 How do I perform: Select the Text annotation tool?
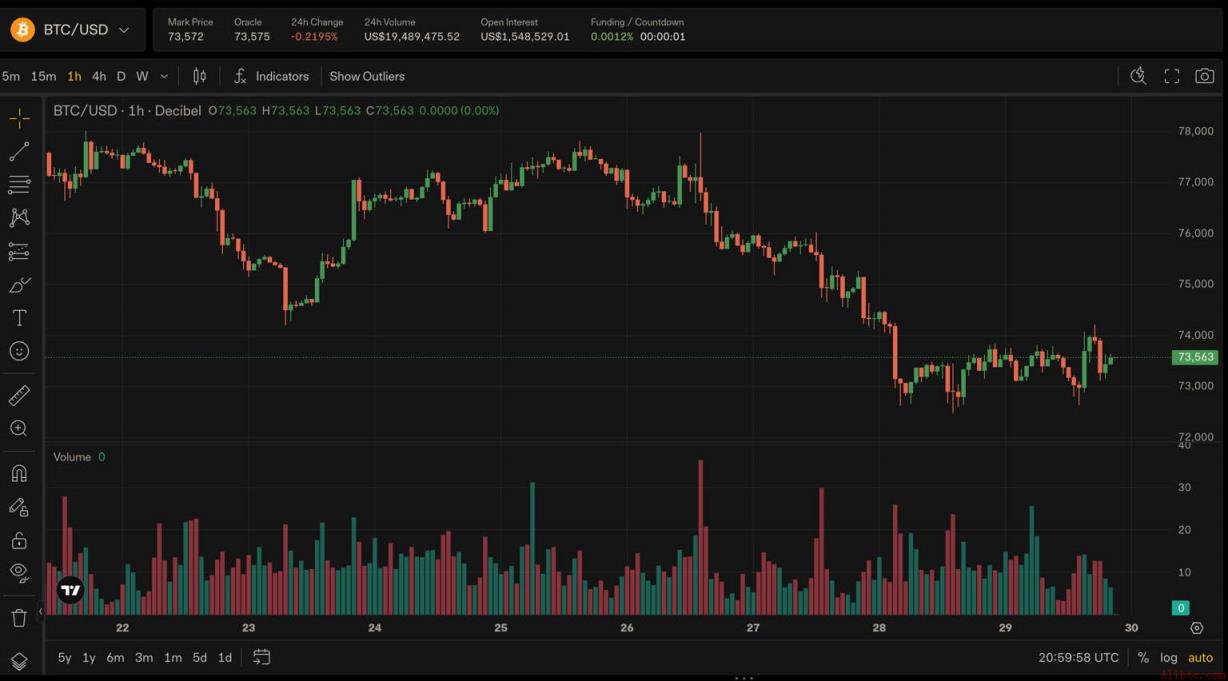[x=19, y=318]
